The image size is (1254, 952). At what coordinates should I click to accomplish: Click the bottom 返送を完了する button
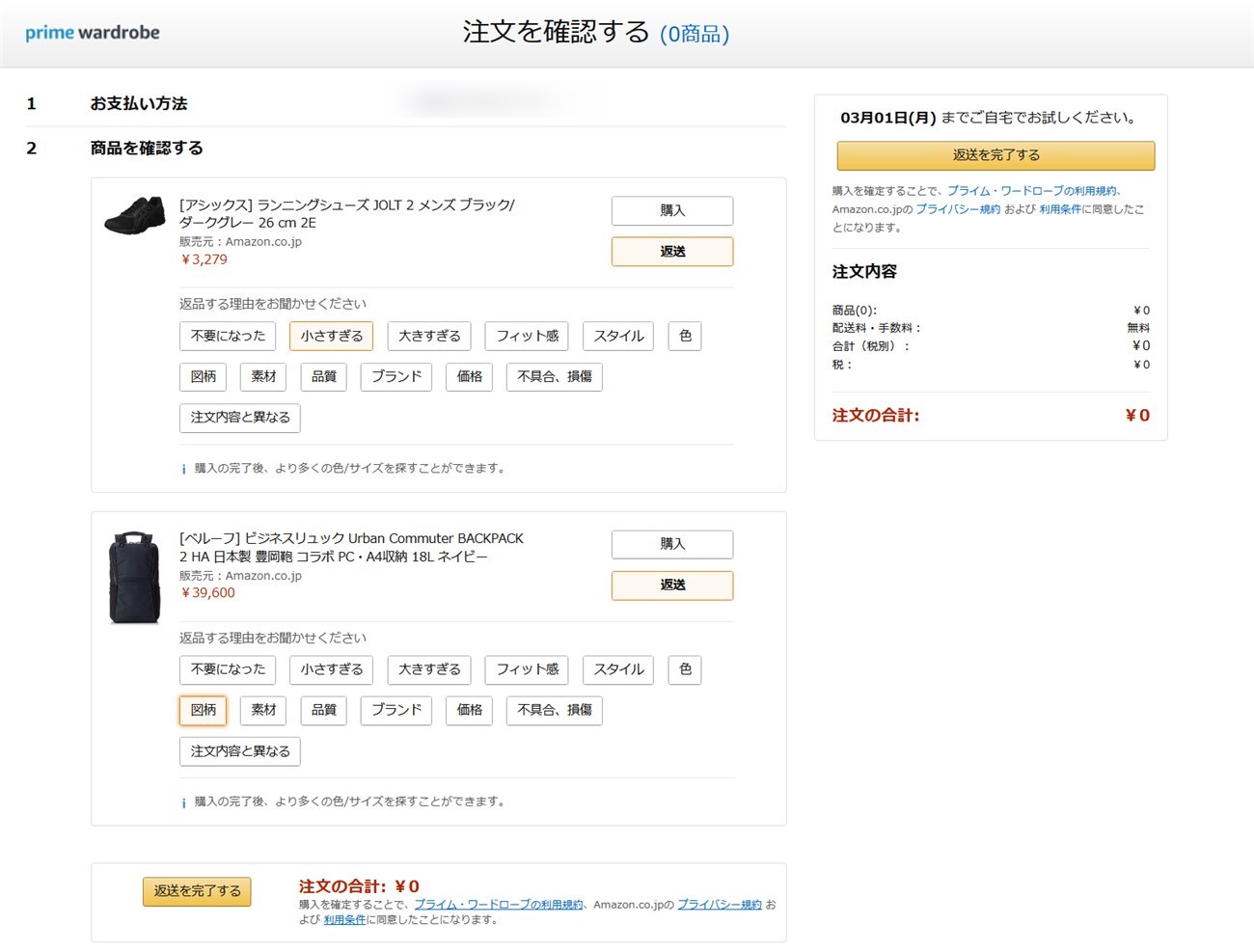click(197, 891)
